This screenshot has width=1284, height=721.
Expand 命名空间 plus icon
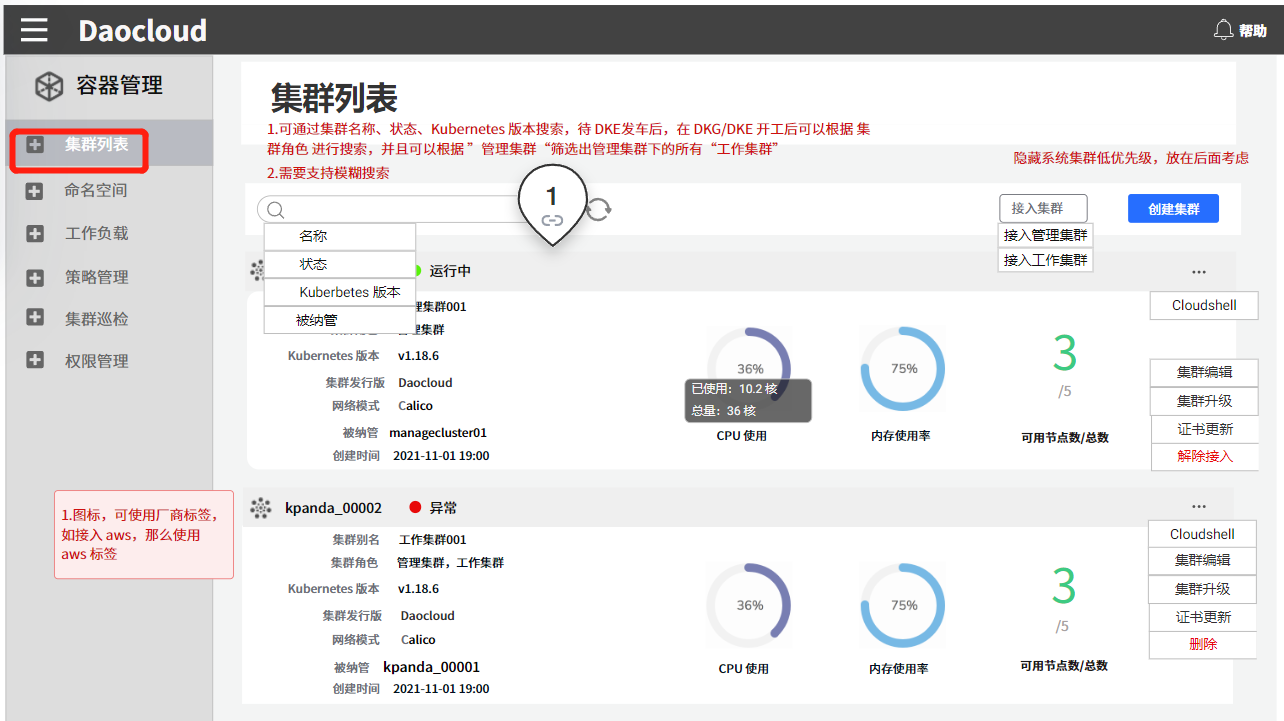tap(35, 191)
